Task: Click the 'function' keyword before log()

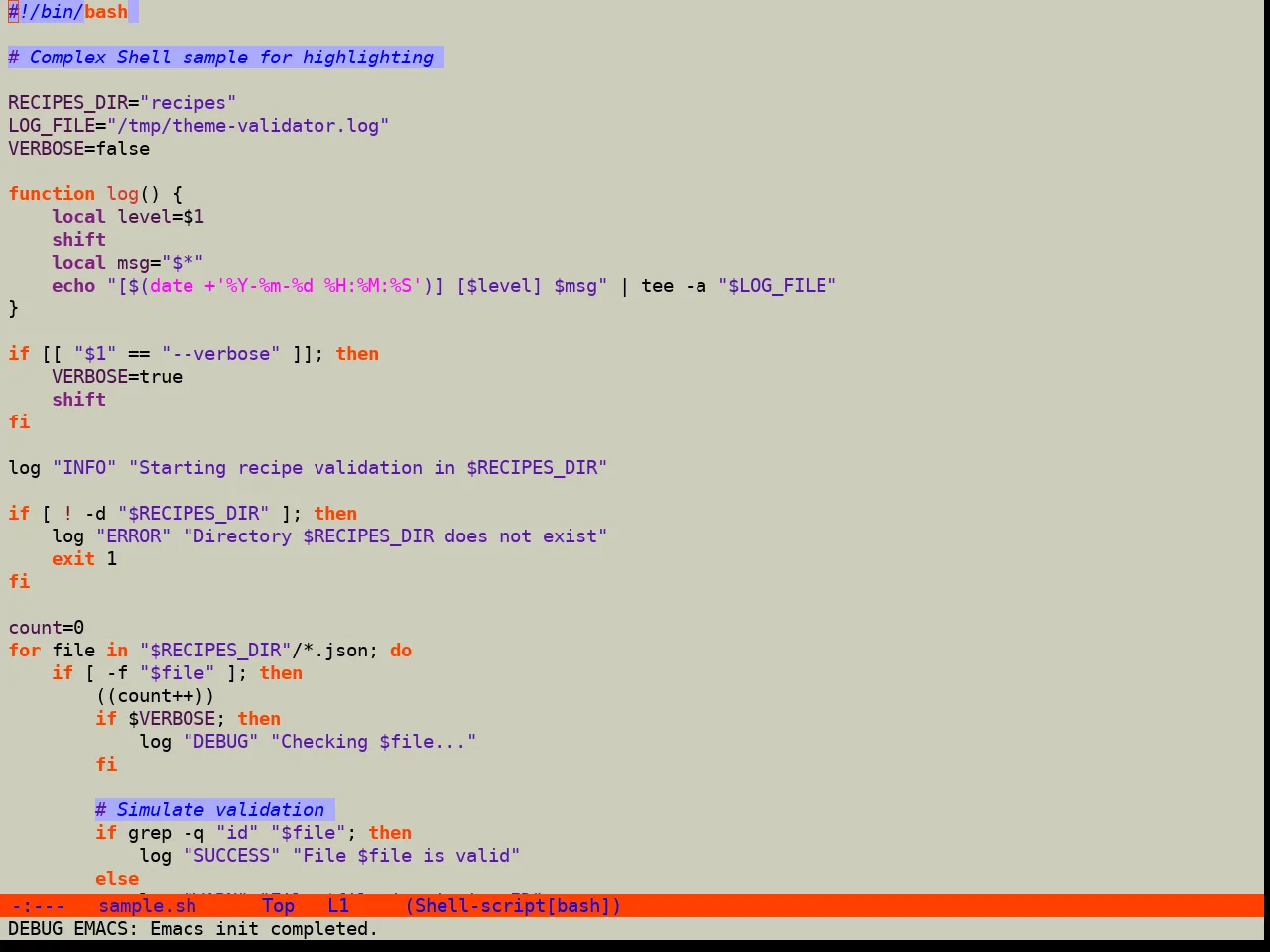Action: click(x=52, y=194)
